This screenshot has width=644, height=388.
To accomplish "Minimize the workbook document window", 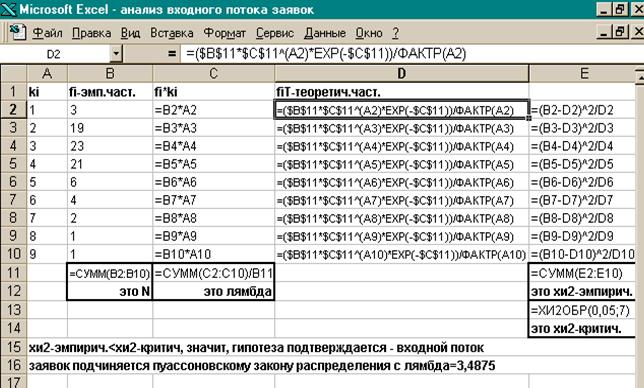I will tap(604, 32).
